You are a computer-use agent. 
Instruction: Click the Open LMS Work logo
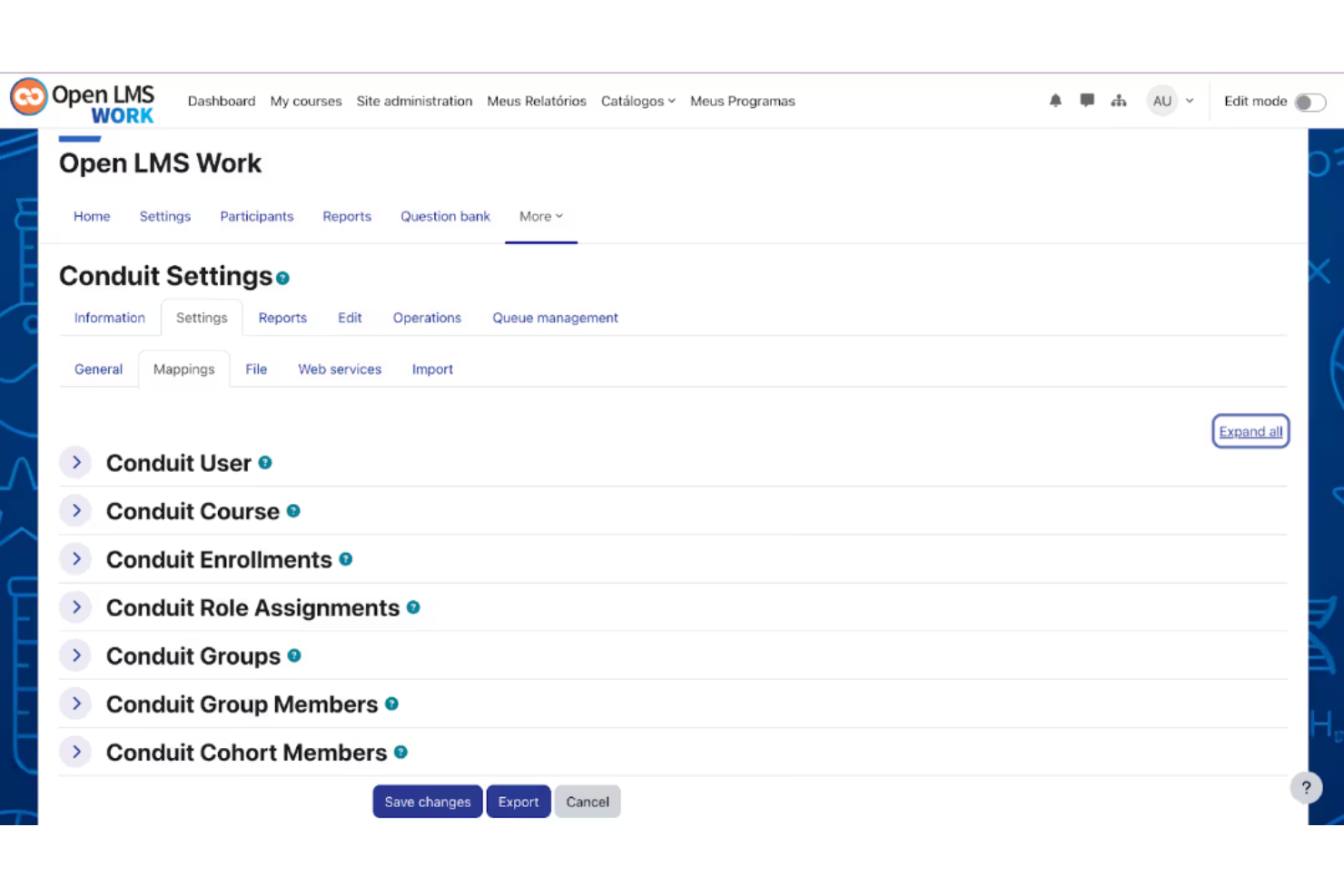tap(82, 100)
